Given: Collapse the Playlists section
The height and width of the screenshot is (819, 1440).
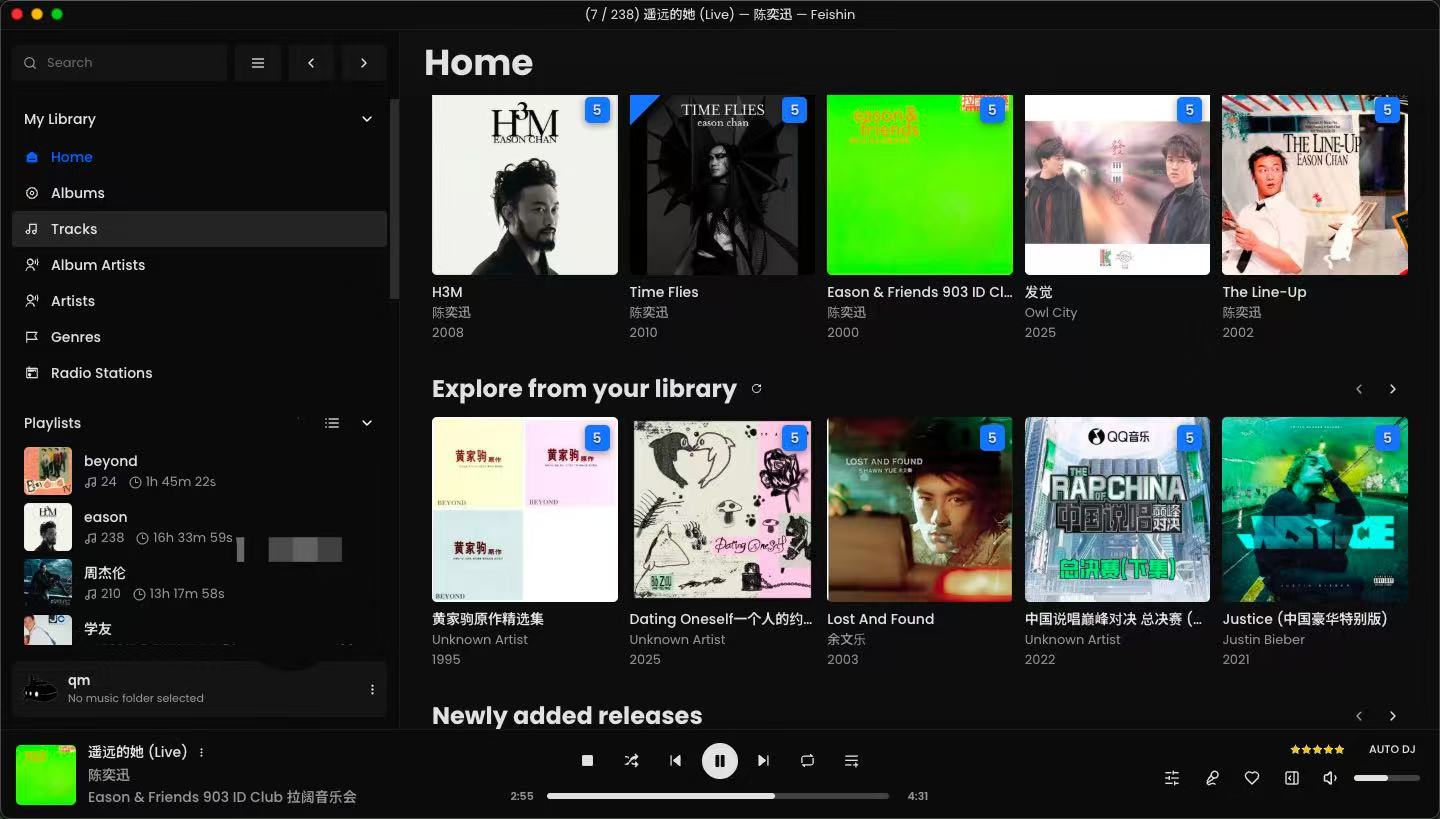Looking at the screenshot, I should pos(367,423).
